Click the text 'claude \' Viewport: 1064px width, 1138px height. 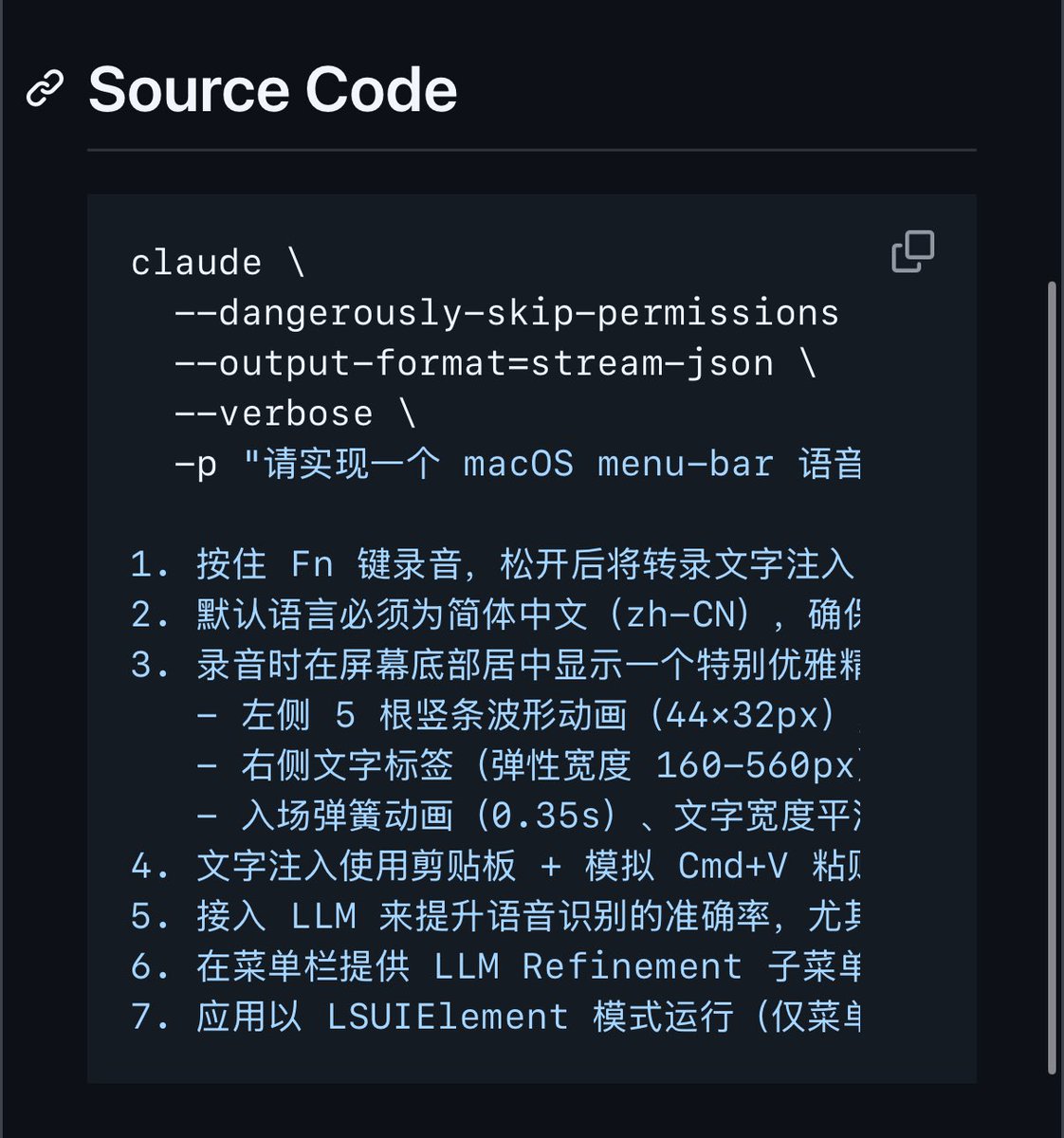coord(217,263)
